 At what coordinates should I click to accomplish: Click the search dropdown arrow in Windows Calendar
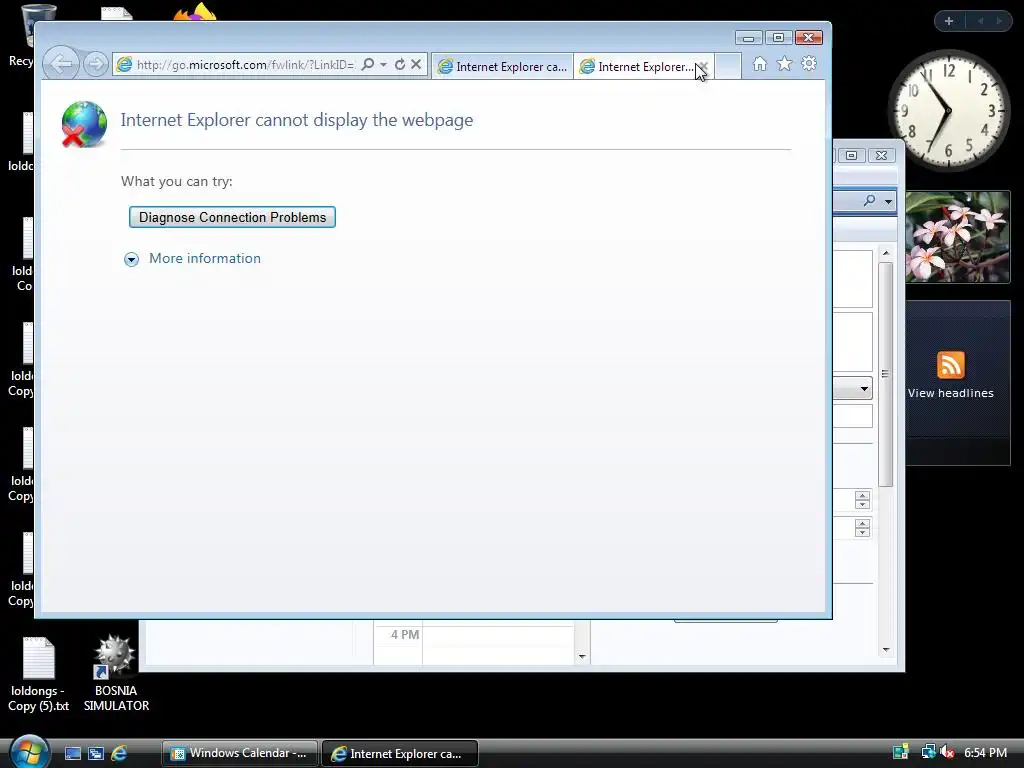[888, 201]
